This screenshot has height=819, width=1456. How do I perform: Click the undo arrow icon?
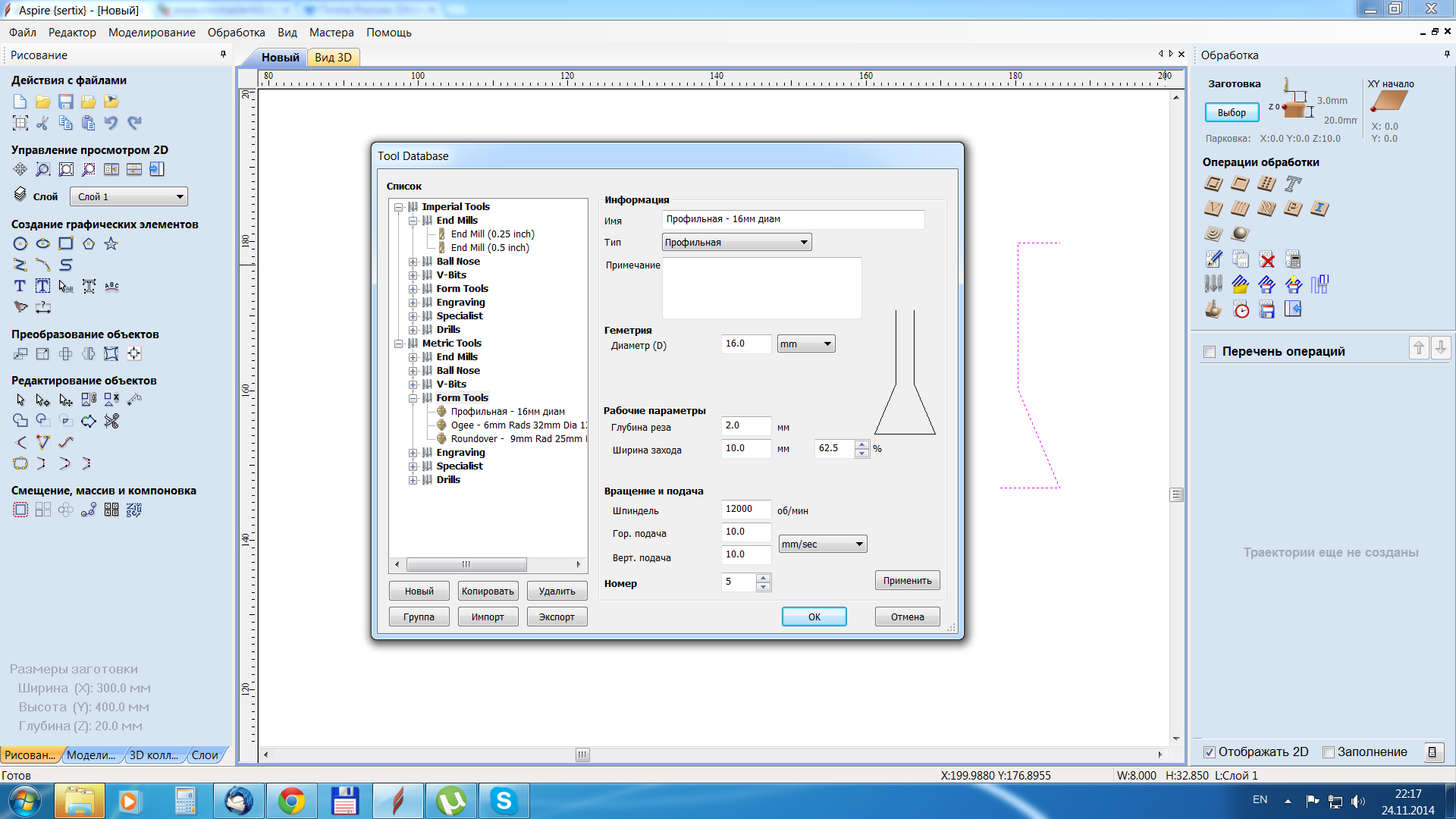click(x=111, y=123)
